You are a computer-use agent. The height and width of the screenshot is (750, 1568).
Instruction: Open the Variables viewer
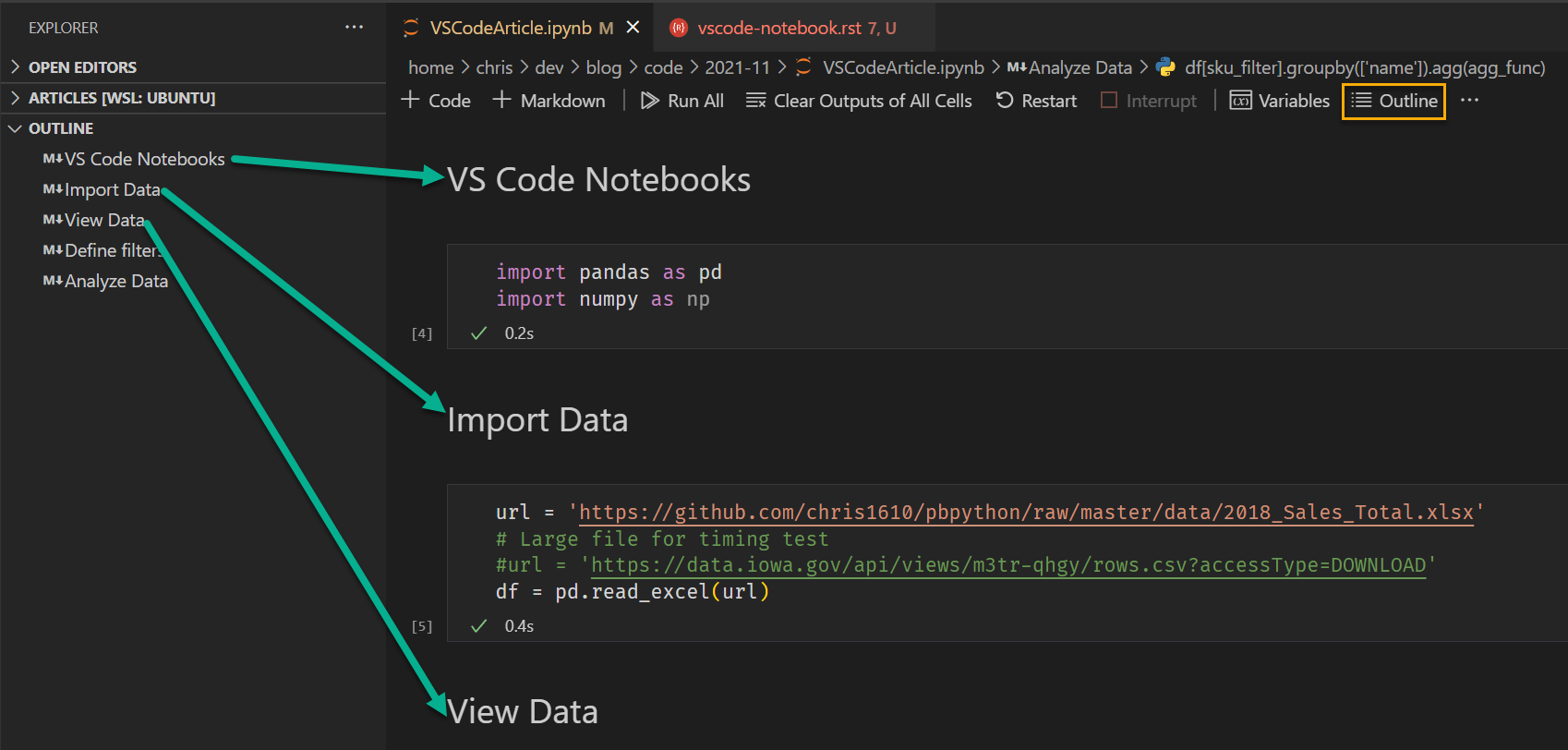(x=1280, y=101)
